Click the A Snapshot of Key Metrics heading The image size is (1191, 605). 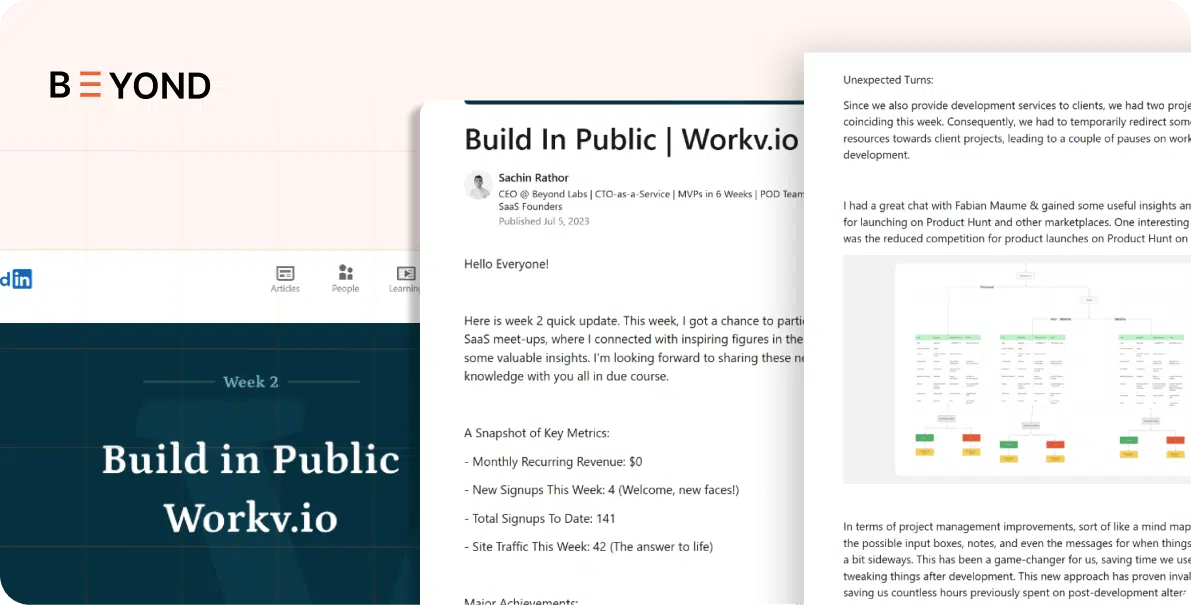point(537,433)
